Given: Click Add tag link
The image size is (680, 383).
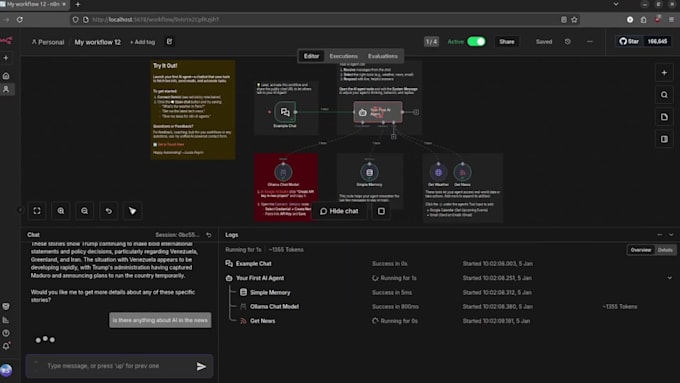Looking at the screenshot, I should [143, 42].
